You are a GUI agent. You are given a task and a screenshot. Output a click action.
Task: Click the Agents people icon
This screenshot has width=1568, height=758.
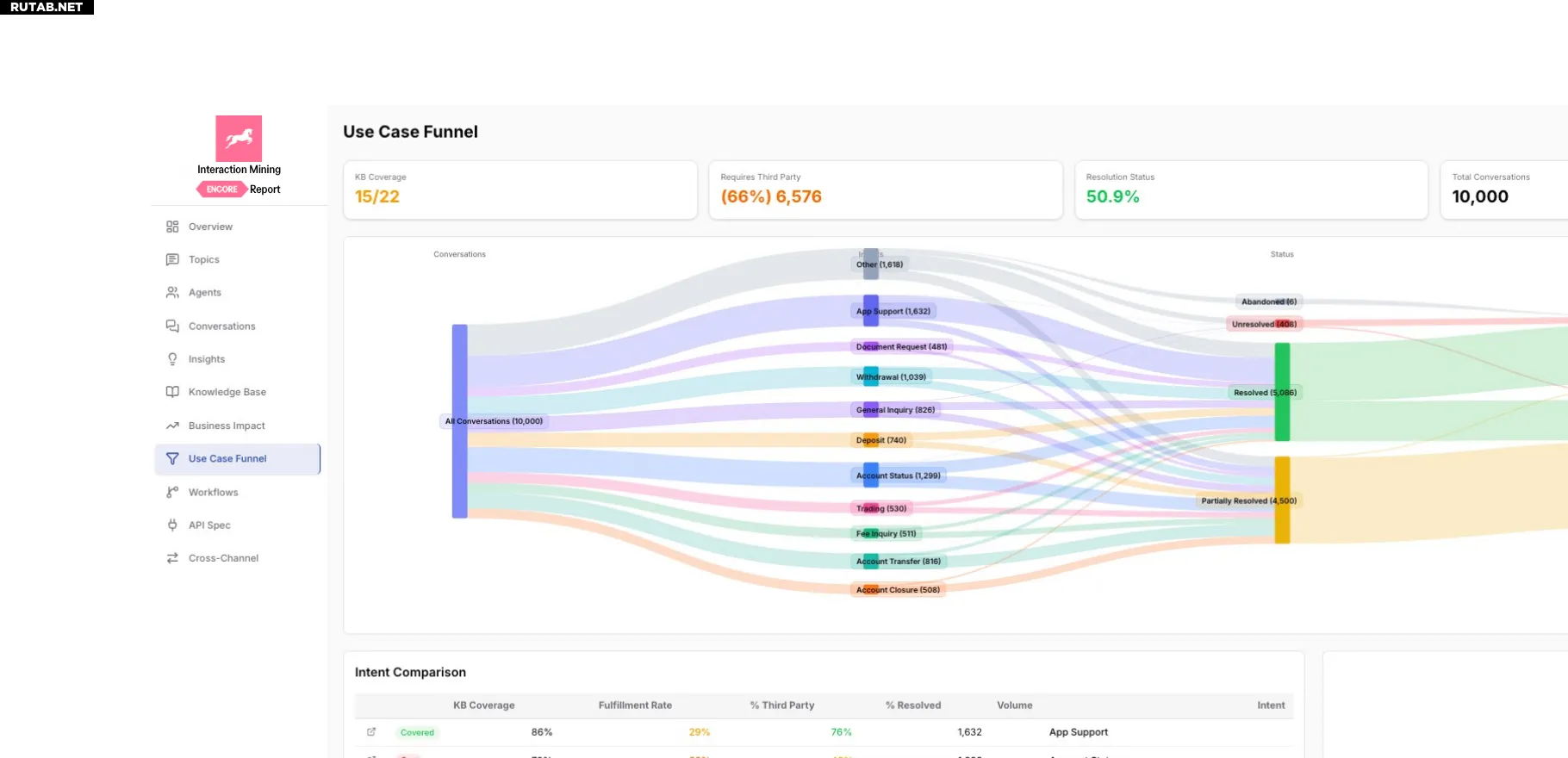point(172,293)
